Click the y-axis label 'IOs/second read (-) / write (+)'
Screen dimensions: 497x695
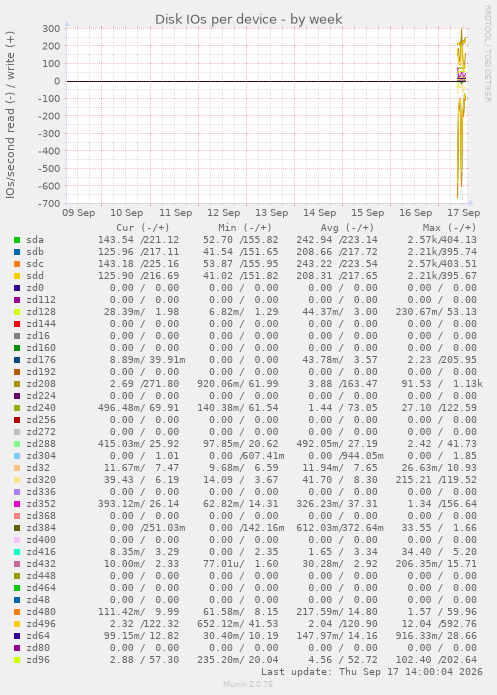(10, 115)
